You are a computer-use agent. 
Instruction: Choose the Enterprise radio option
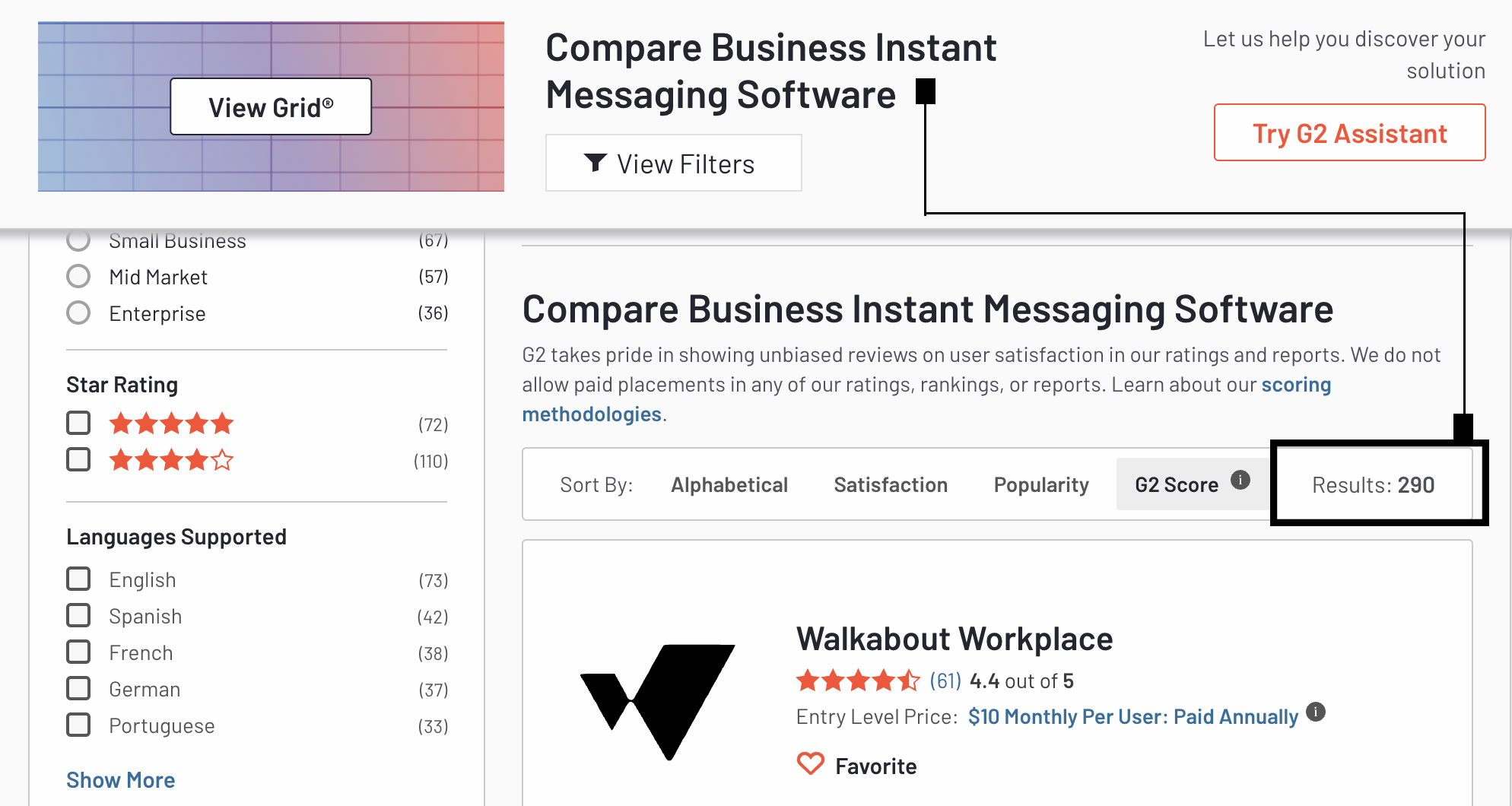tap(78, 313)
